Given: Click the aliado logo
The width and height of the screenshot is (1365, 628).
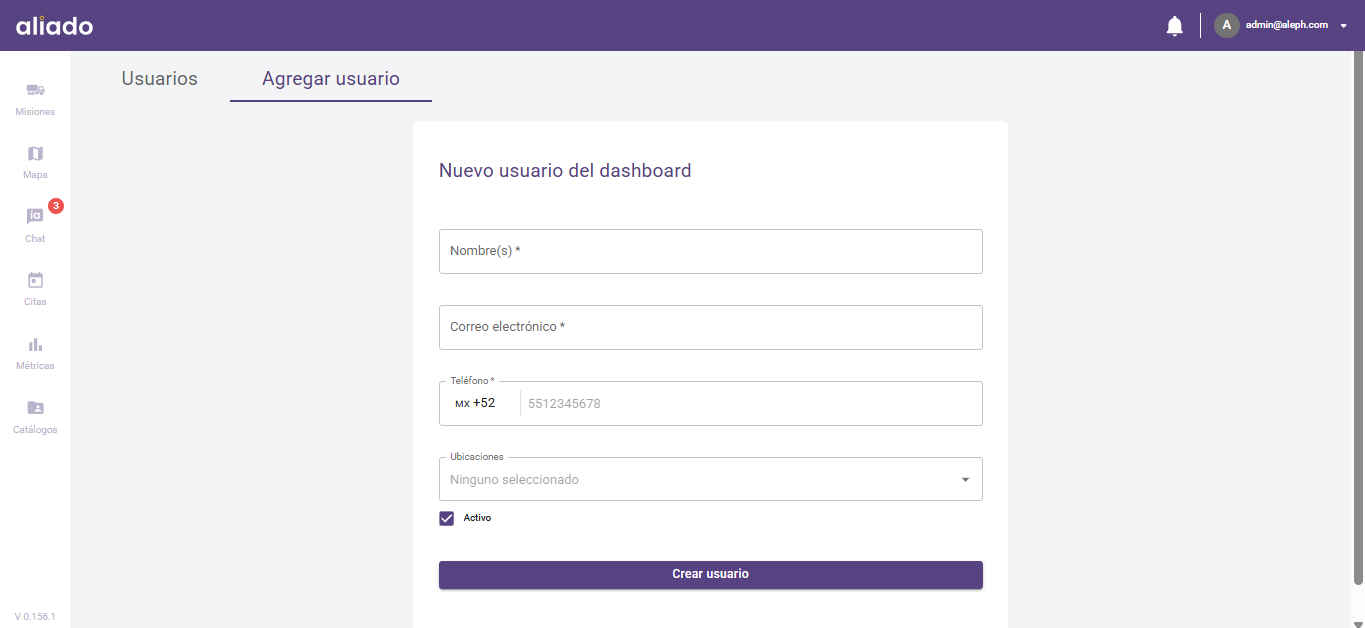Looking at the screenshot, I should pyautogui.click(x=55, y=26).
